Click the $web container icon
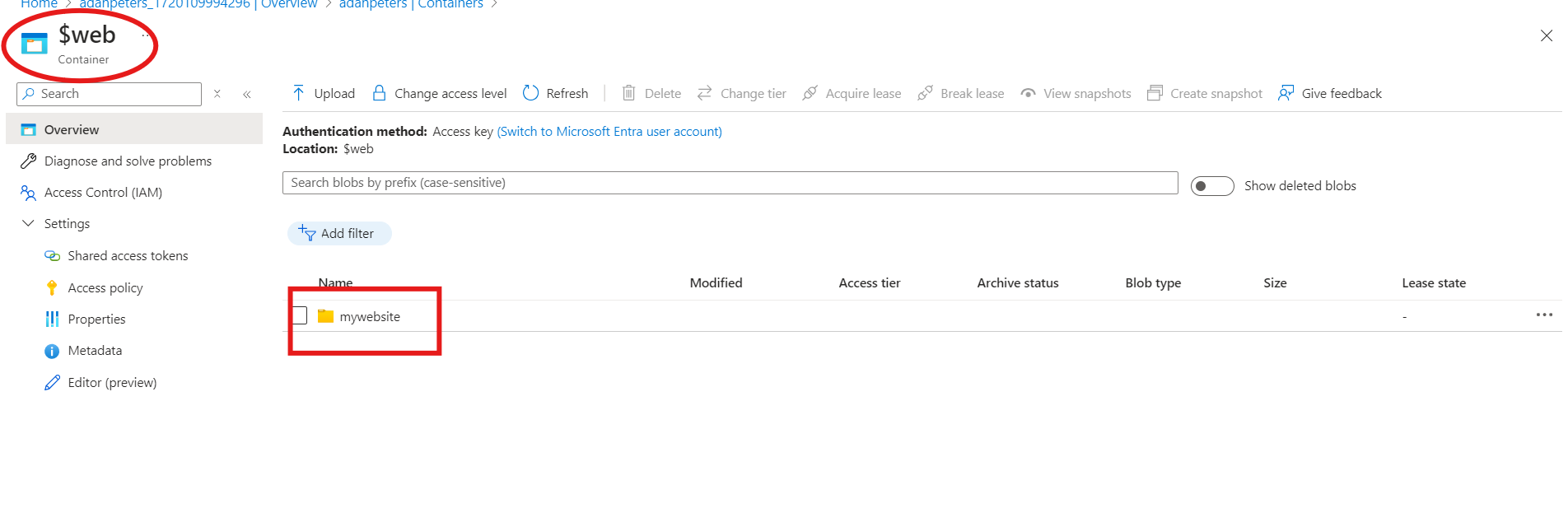 (34, 43)
